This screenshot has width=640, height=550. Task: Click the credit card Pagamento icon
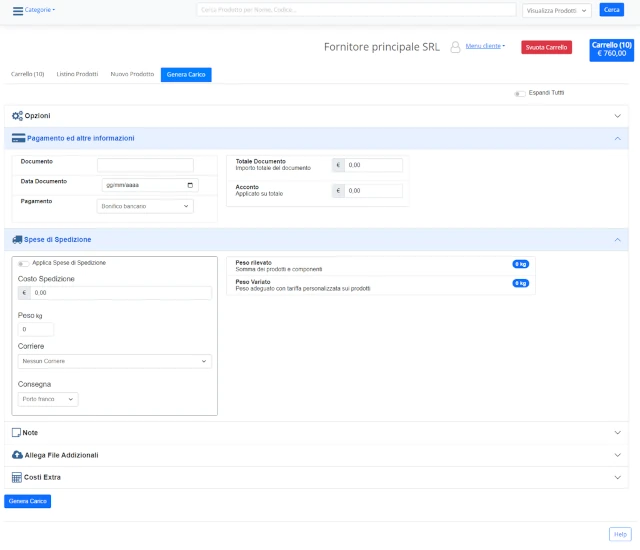pos(18,138)
